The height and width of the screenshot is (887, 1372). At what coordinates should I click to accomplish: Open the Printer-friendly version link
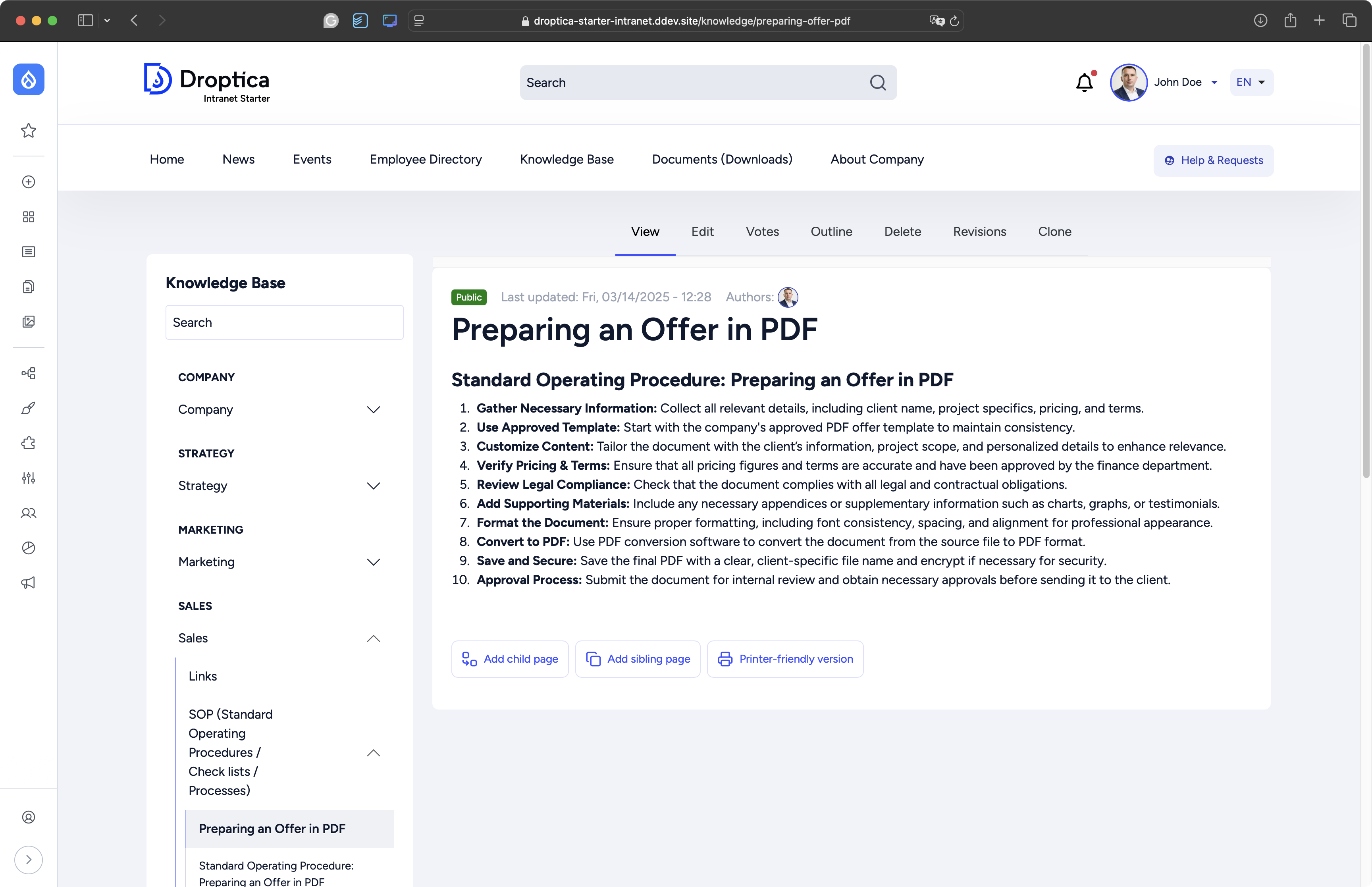pos(785,659)
